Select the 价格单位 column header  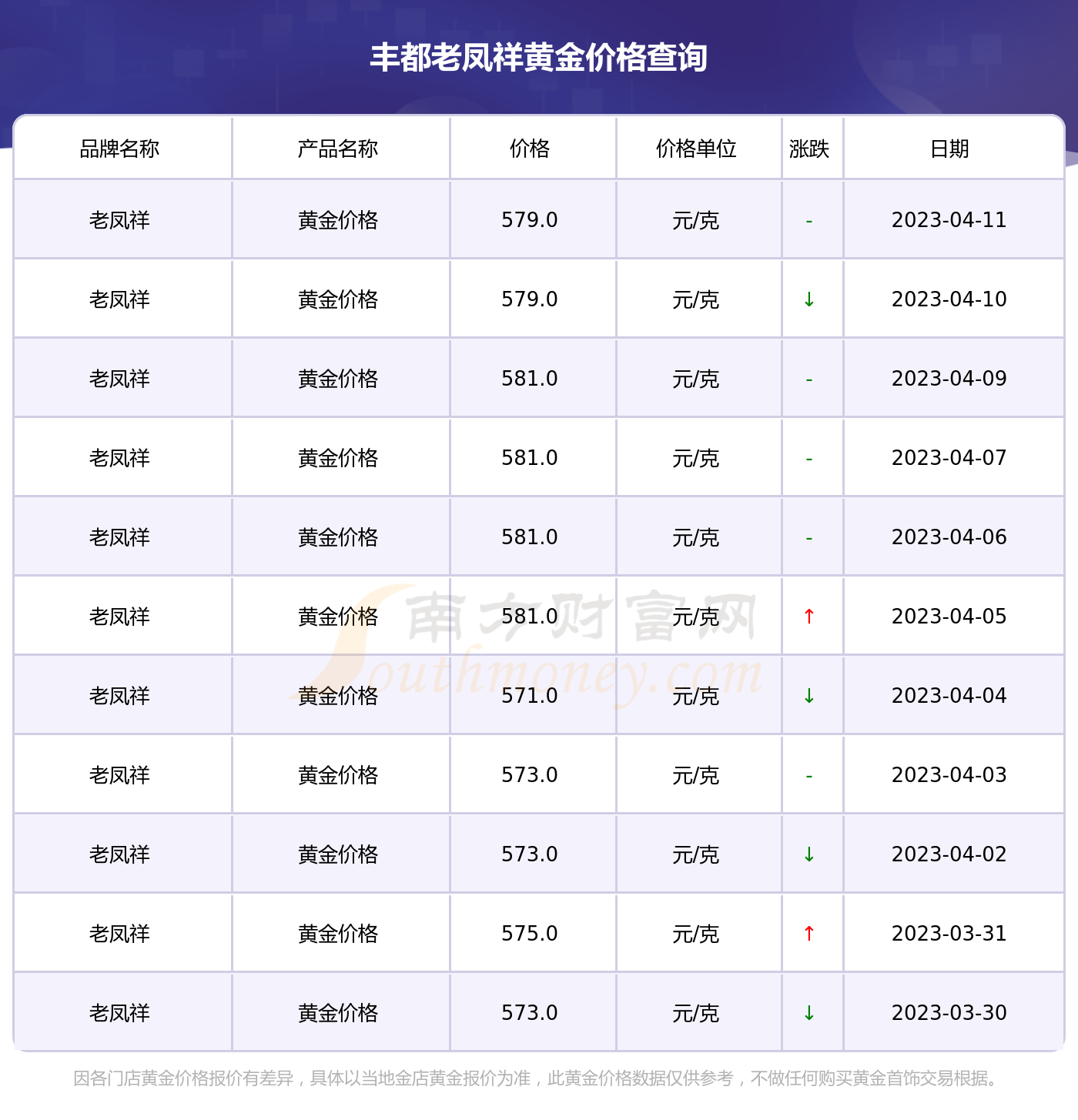tap(696, 149)
